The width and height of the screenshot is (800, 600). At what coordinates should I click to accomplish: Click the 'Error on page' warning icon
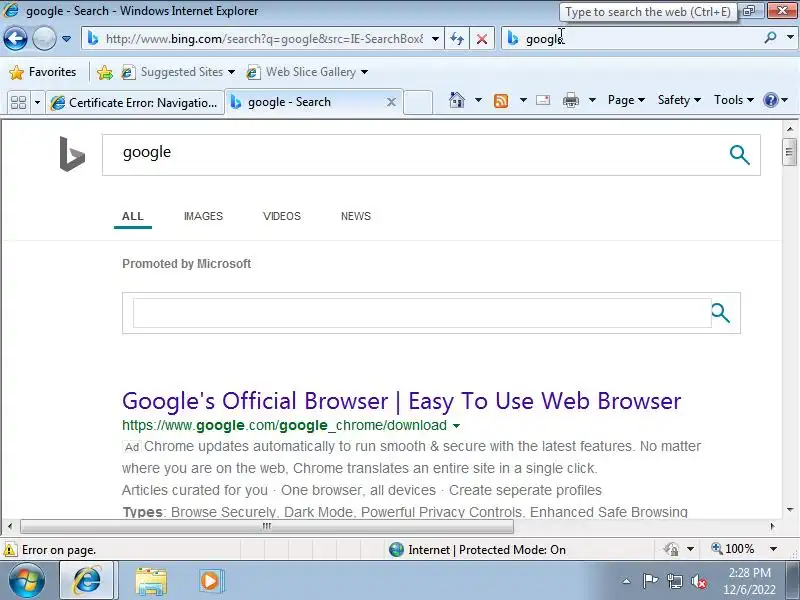10,549
